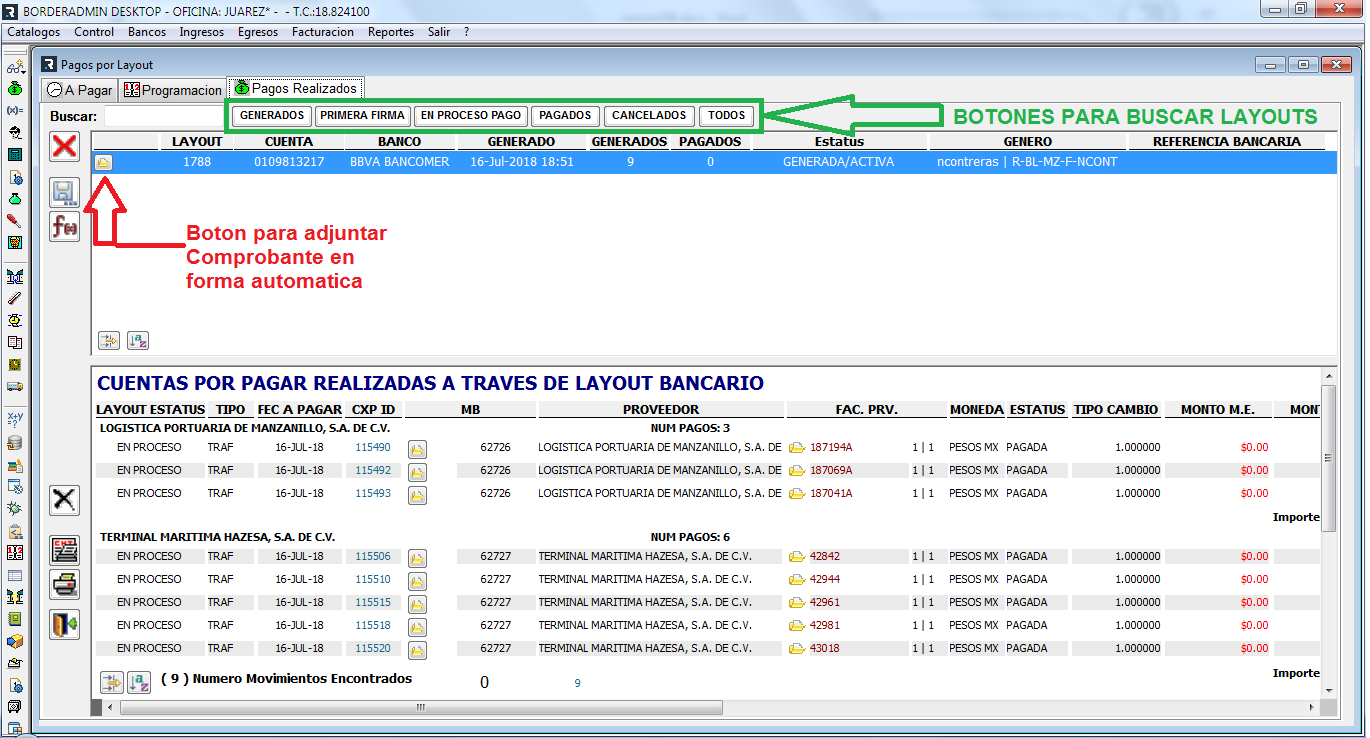The image size is (1370, 738).
Task: Open folder icon beside invoice 43018
Action: (797, 649)
